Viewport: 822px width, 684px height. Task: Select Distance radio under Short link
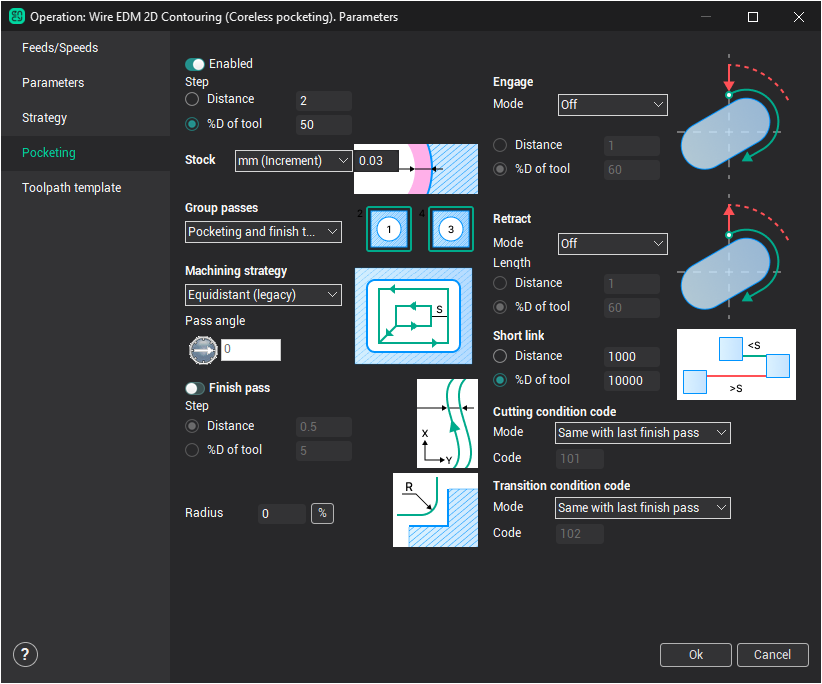pyautogui.click(x=501, y=356)
